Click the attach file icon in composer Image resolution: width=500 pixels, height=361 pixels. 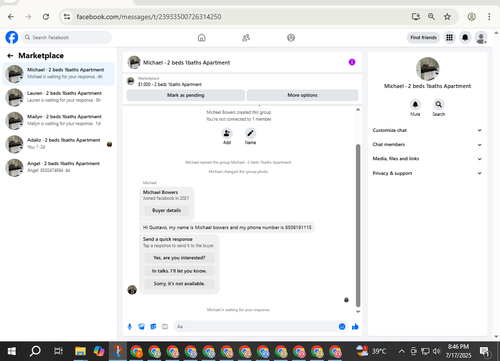click(x=141, y=327)
